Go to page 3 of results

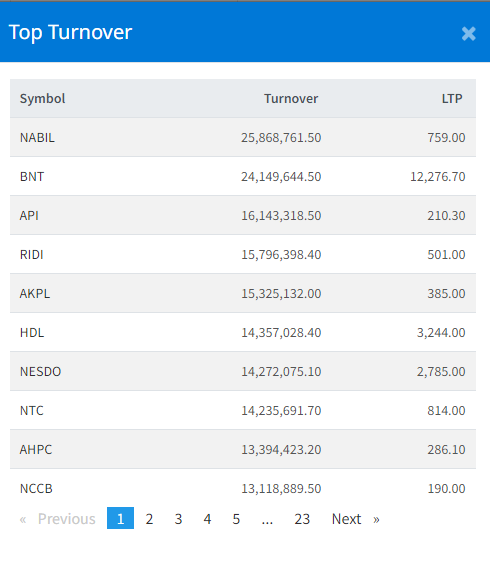point(178,518)
